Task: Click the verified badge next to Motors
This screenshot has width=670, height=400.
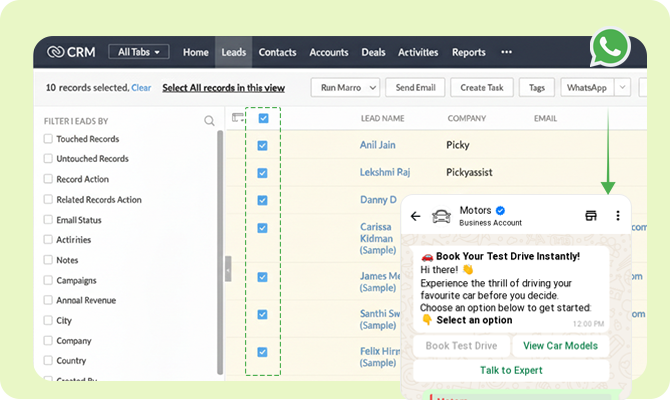Action: pyautogui.click(x=500, y=210)
